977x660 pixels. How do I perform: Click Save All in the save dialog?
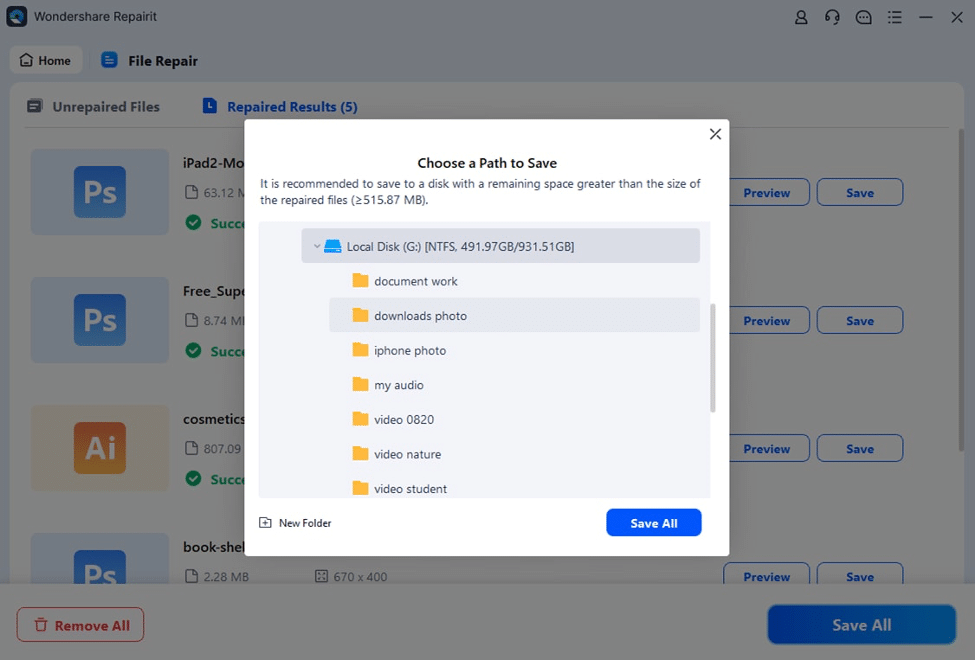pyautogui.click(x=653, y=522)
